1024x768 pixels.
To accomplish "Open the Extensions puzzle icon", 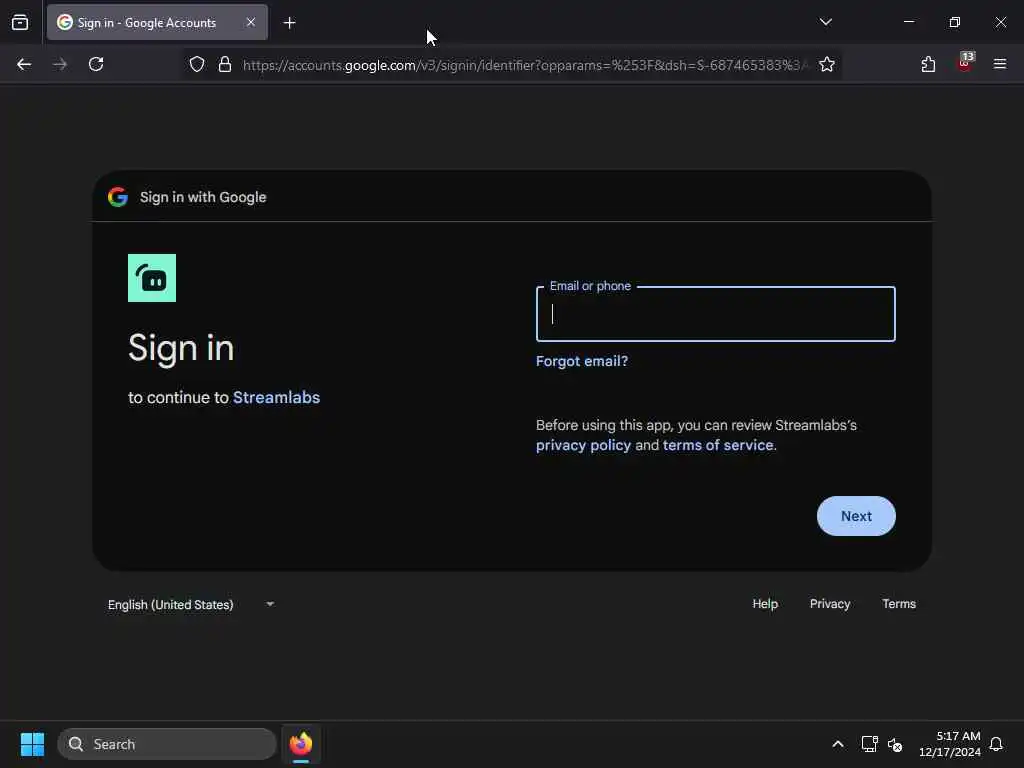I will click(x=928, y=64).
